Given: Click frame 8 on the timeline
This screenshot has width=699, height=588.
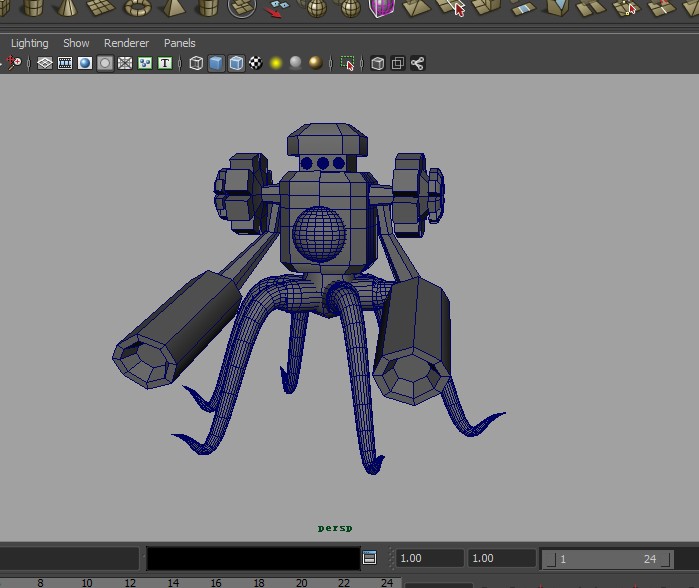Looking at the screenshot, I should 41,583.
